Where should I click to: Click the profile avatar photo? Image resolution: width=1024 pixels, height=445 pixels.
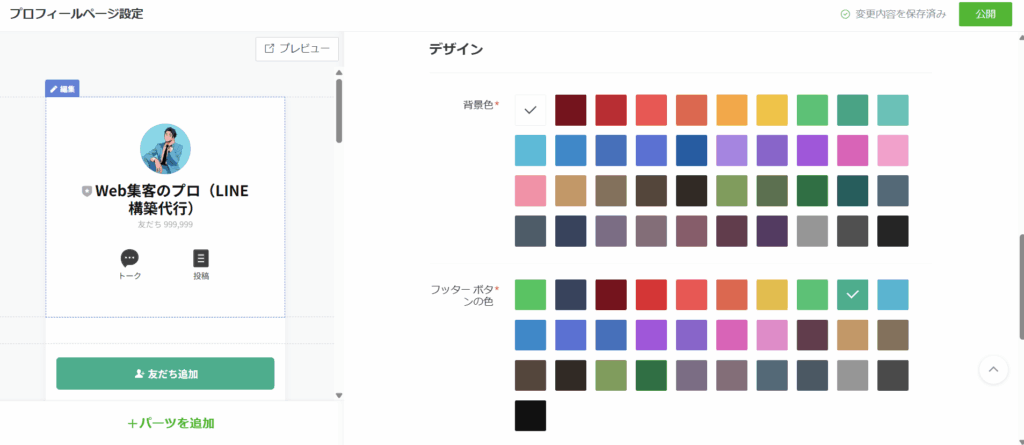coord(165,149)
